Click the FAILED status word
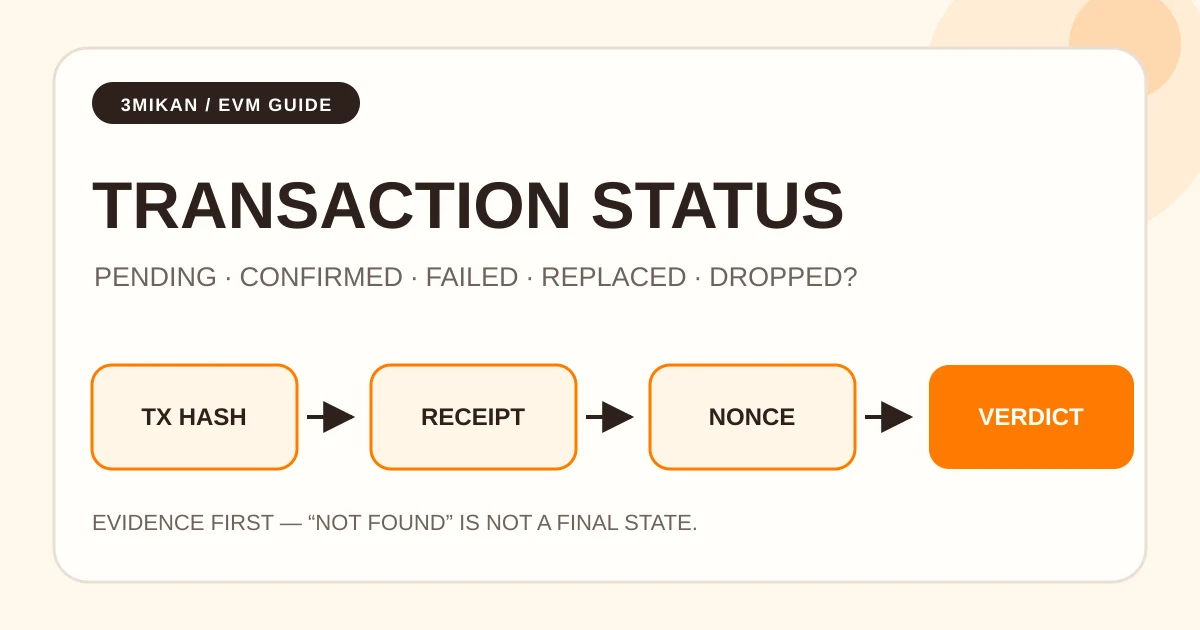The image size is (1200, 630). (472, 278)
